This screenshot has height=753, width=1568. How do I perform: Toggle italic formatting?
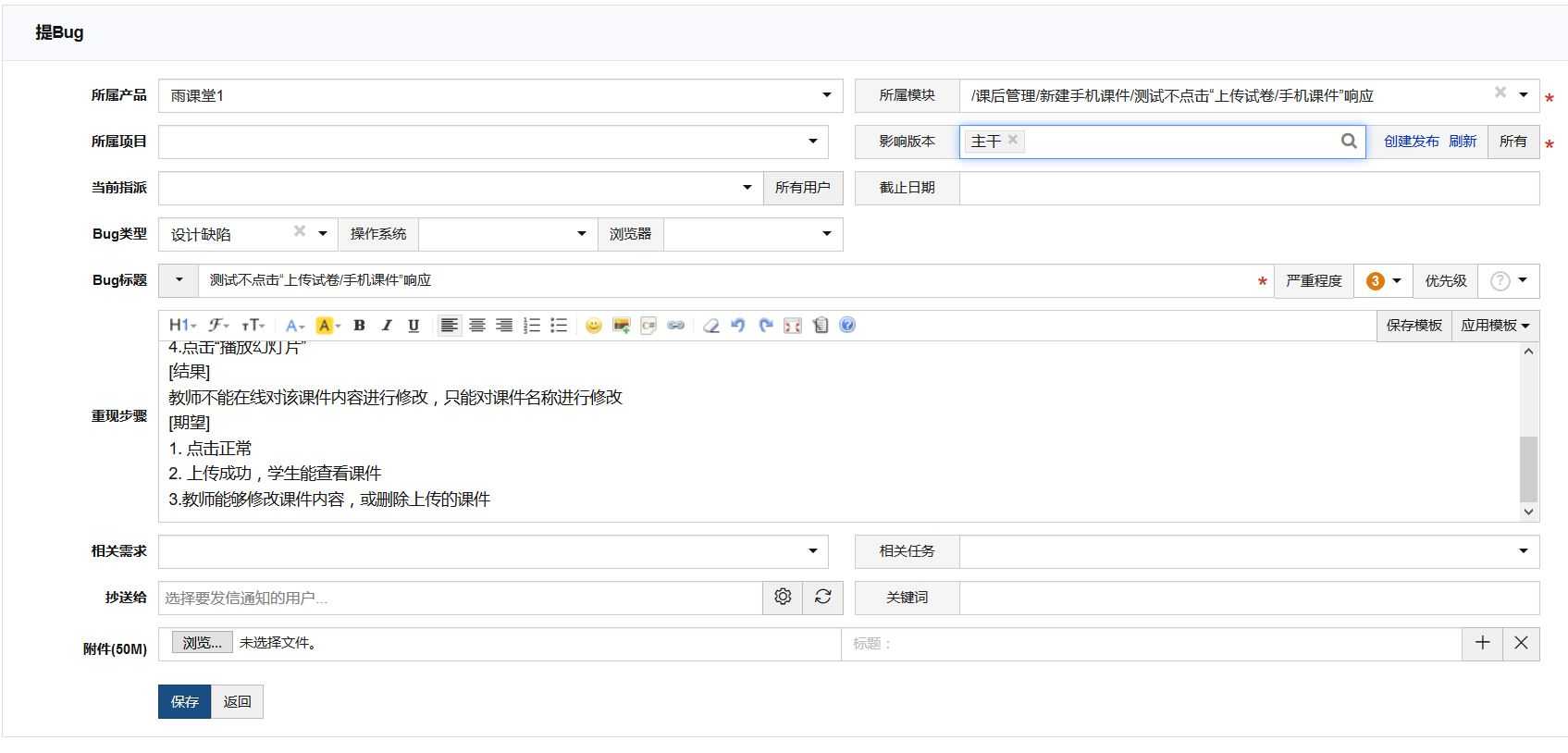coord(387,325)
